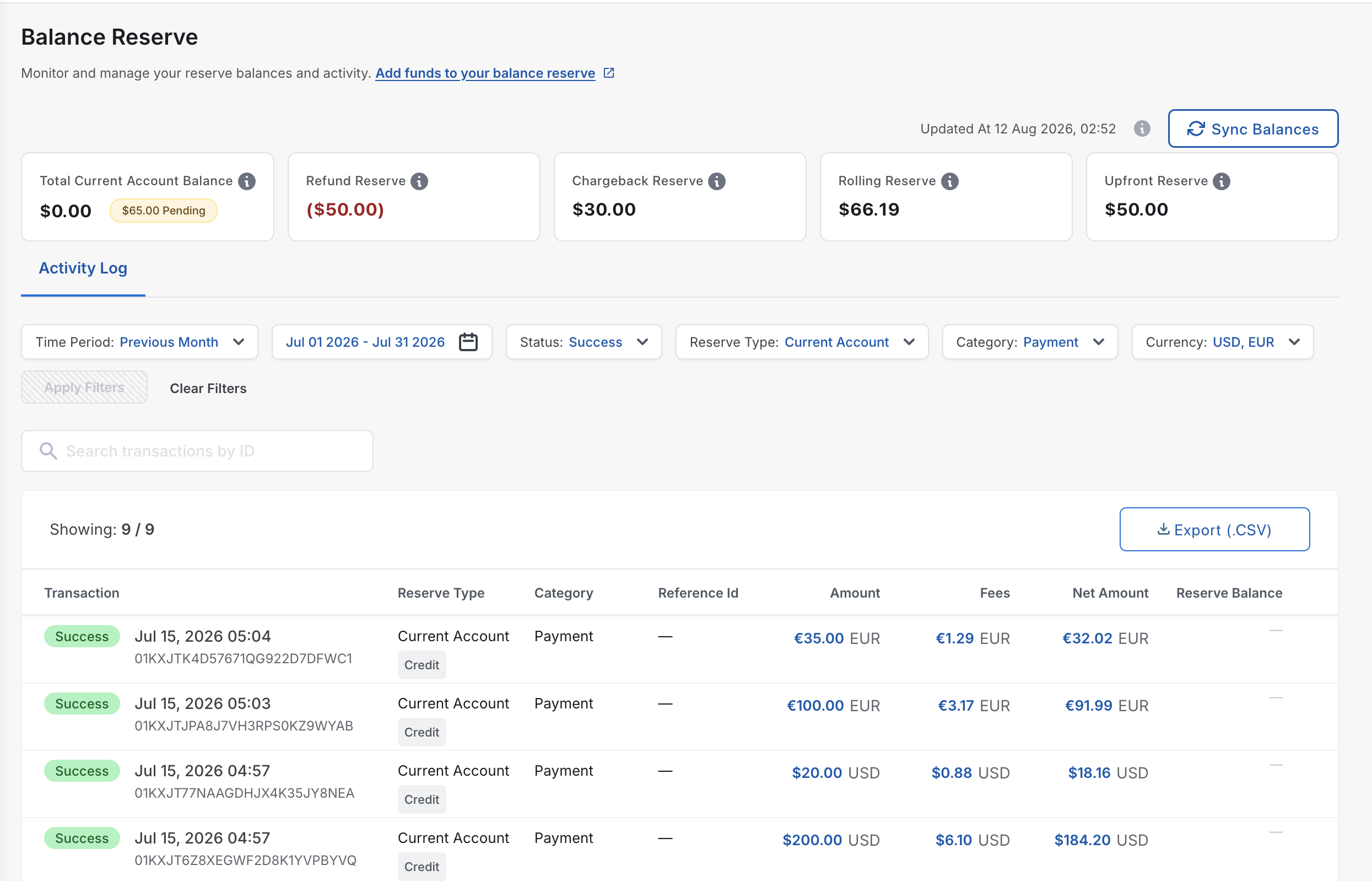Click the Net Amount column header

coord(1110,593)
